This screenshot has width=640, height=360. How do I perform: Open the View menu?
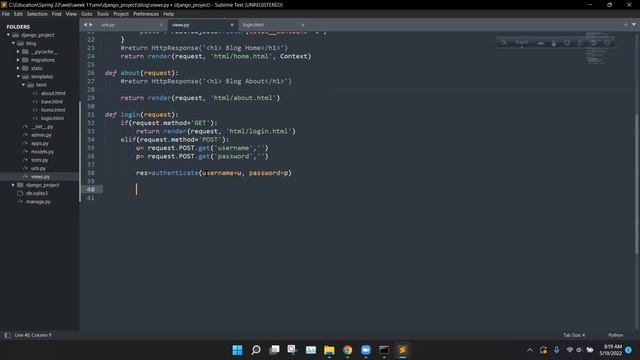pyautogui.click(x=71, y=14)
